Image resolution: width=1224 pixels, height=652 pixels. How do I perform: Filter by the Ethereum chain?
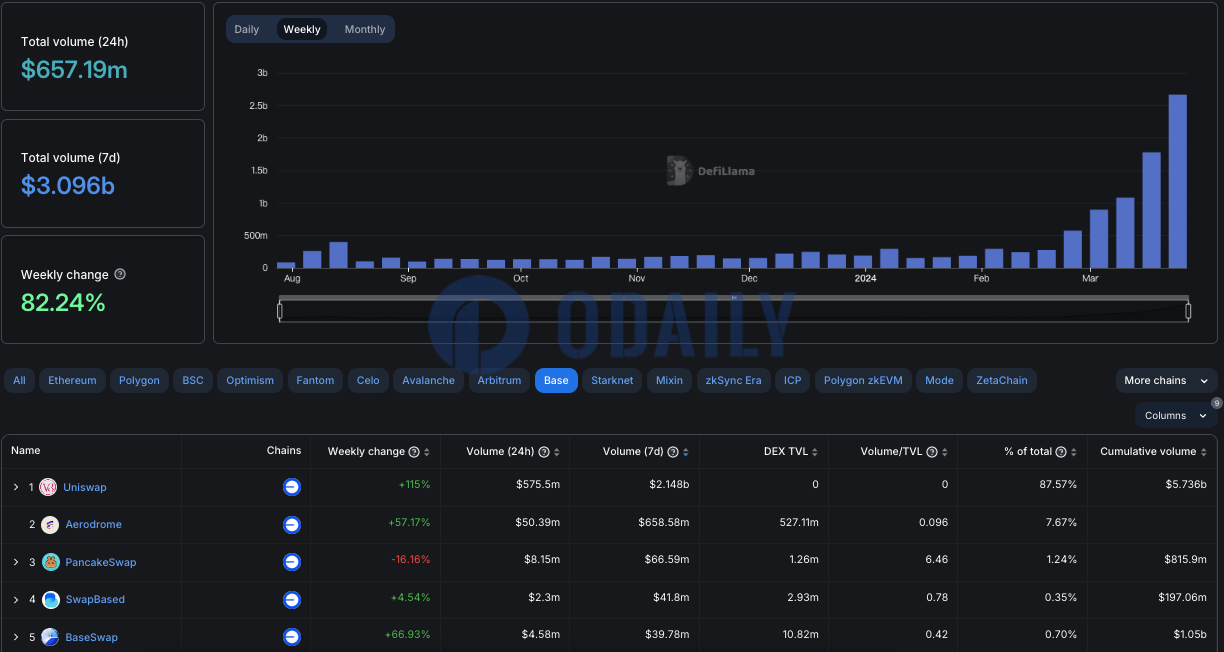pyautogui.click(x=73, y=380)
